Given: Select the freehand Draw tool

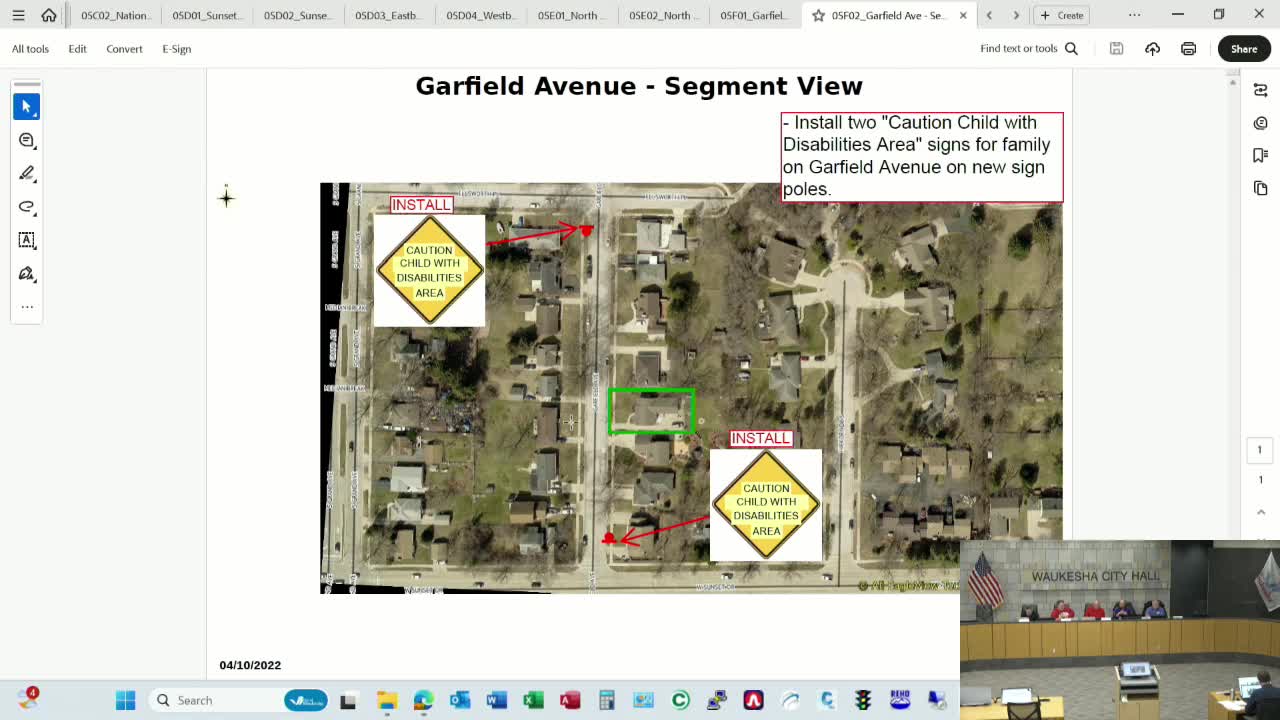Looking at the screenshot, I should (27, 207).
